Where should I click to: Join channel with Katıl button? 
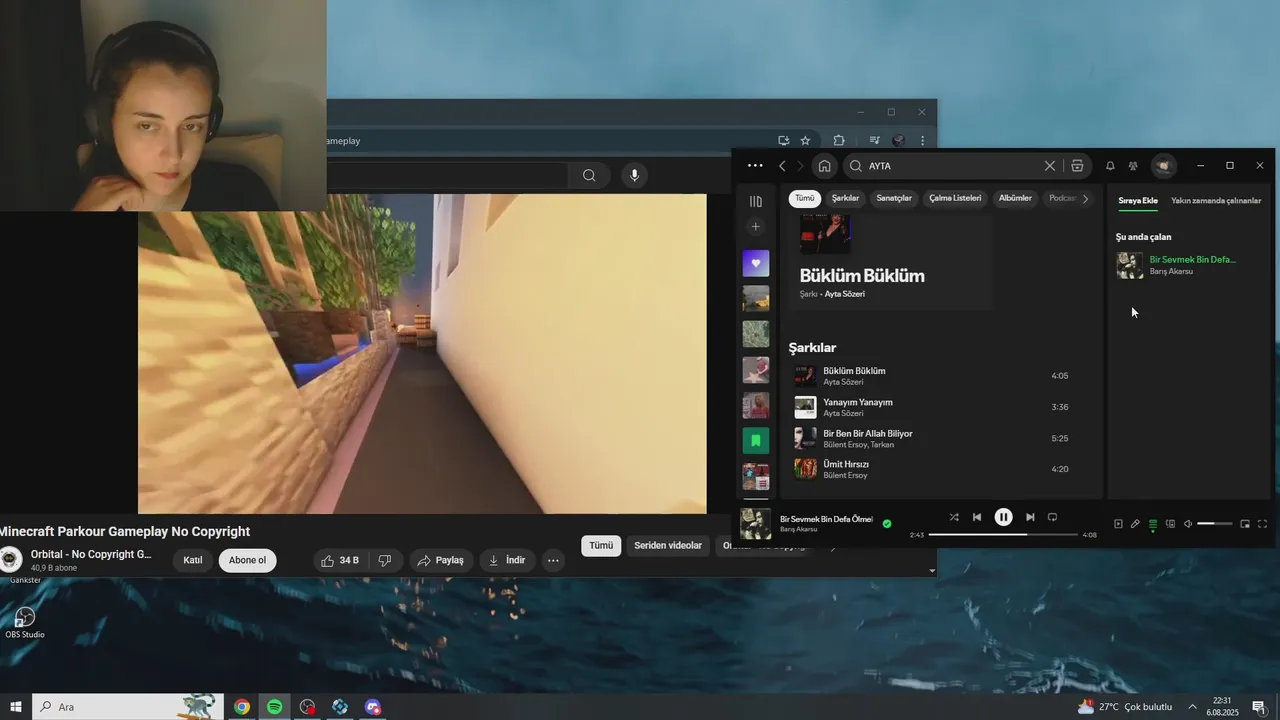click(x=193, y=560)
